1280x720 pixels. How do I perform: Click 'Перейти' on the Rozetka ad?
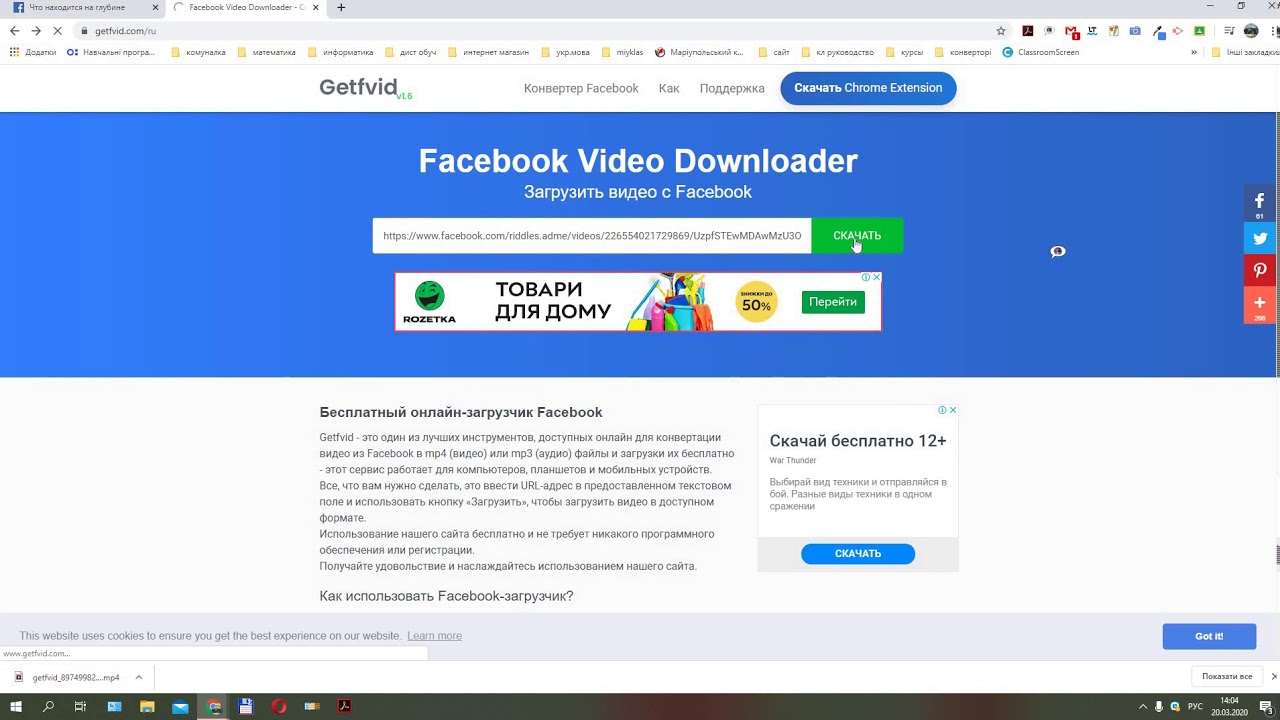click(833, 302)
